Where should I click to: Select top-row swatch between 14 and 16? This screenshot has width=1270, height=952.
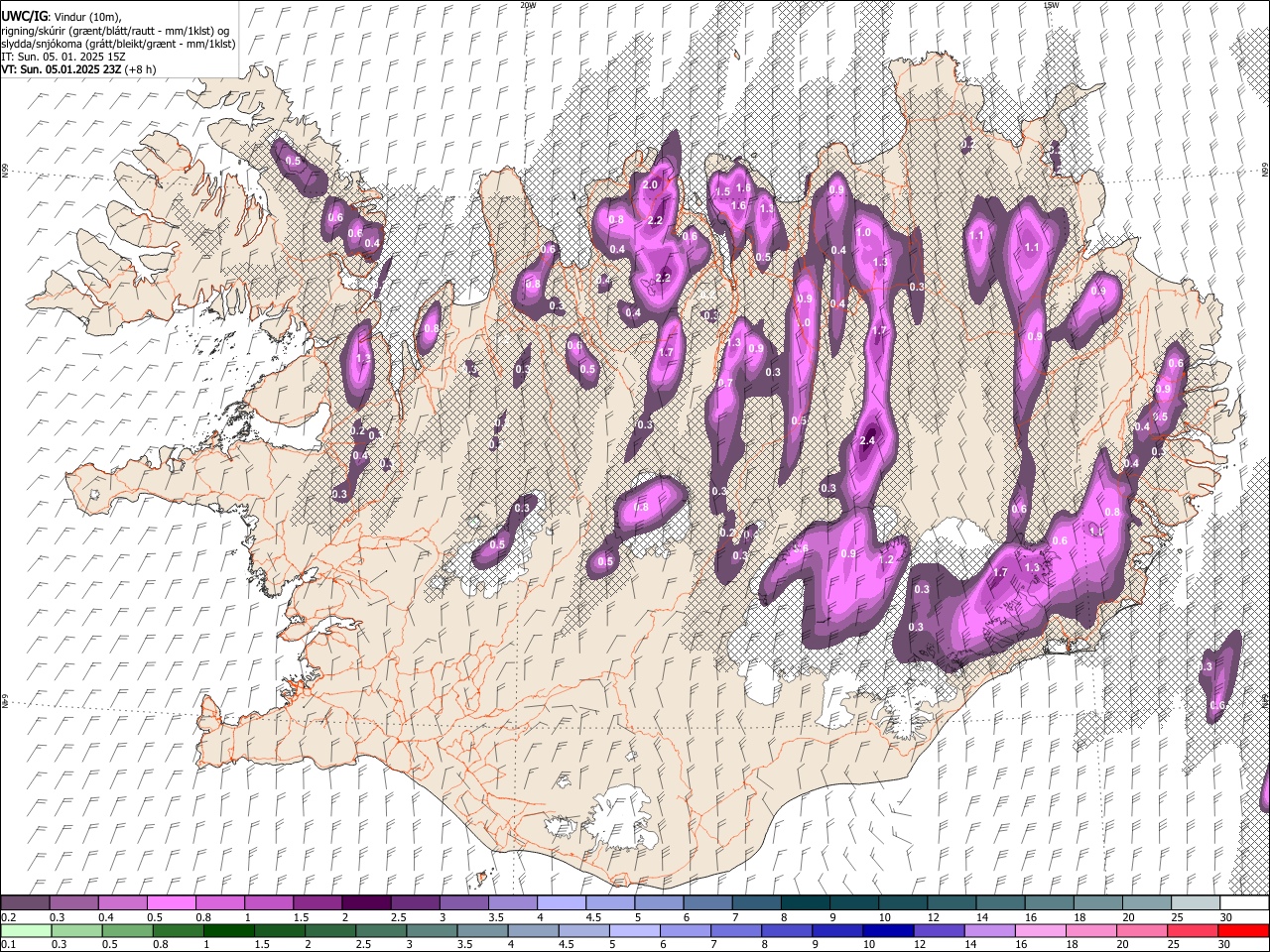click(x=999, y=903)
